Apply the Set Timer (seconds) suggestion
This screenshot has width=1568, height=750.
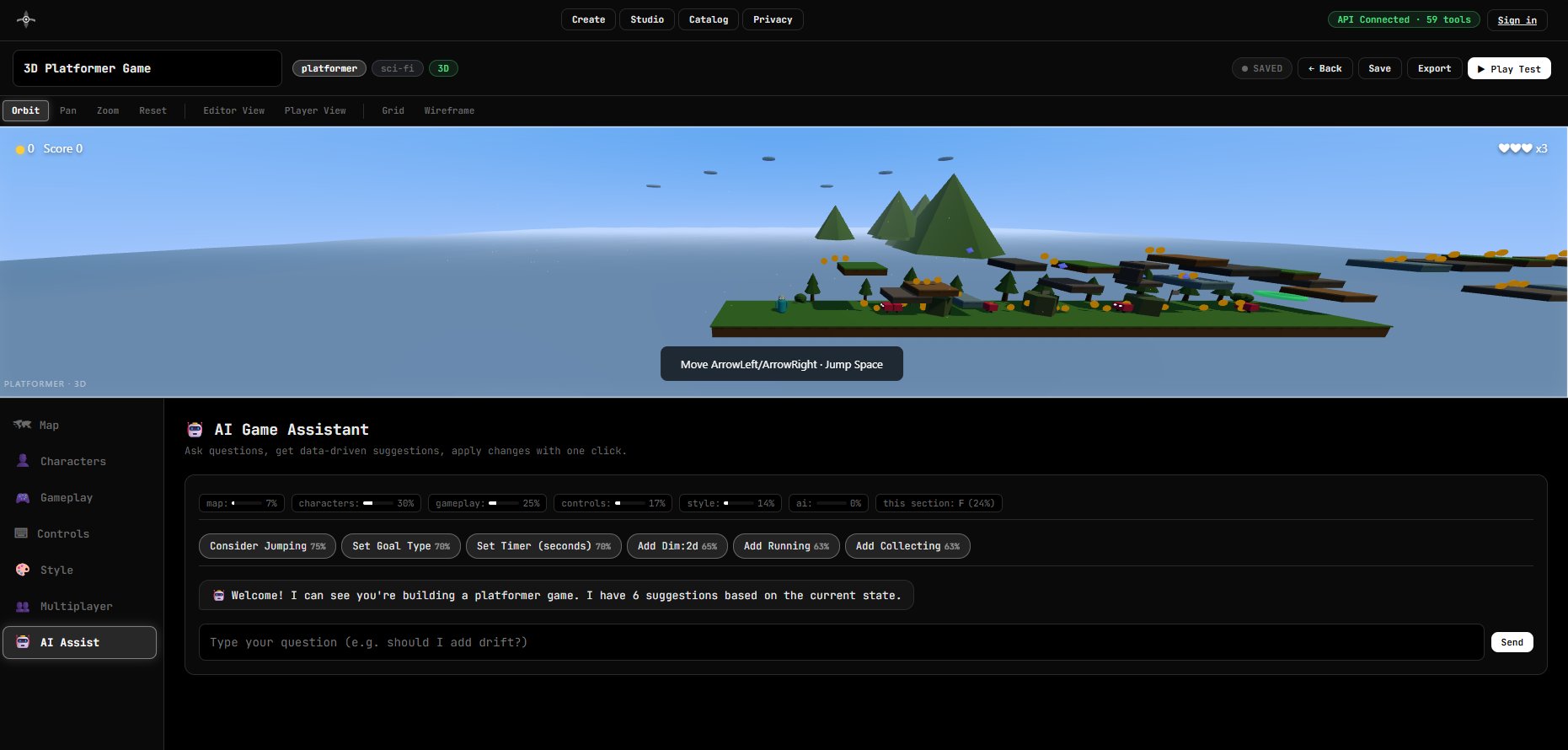click(543, 546)
